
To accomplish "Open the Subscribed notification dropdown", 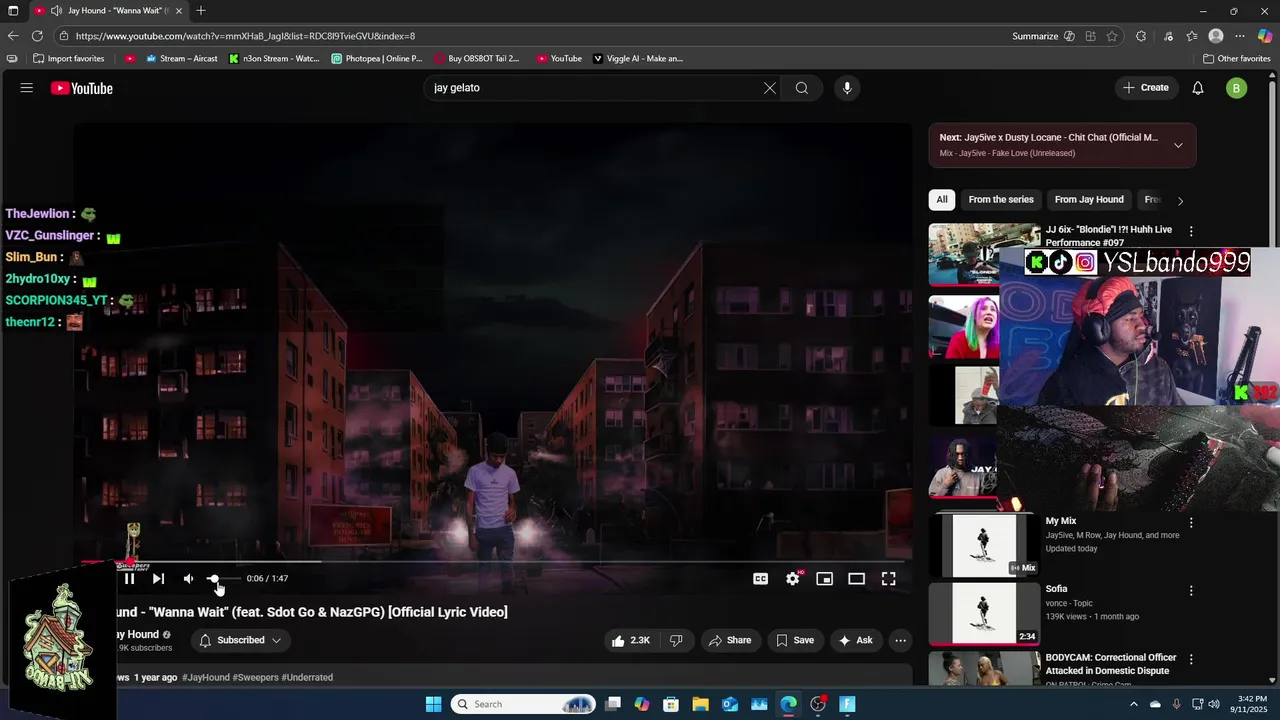I will pyautogui.click(x=240, y=640).
